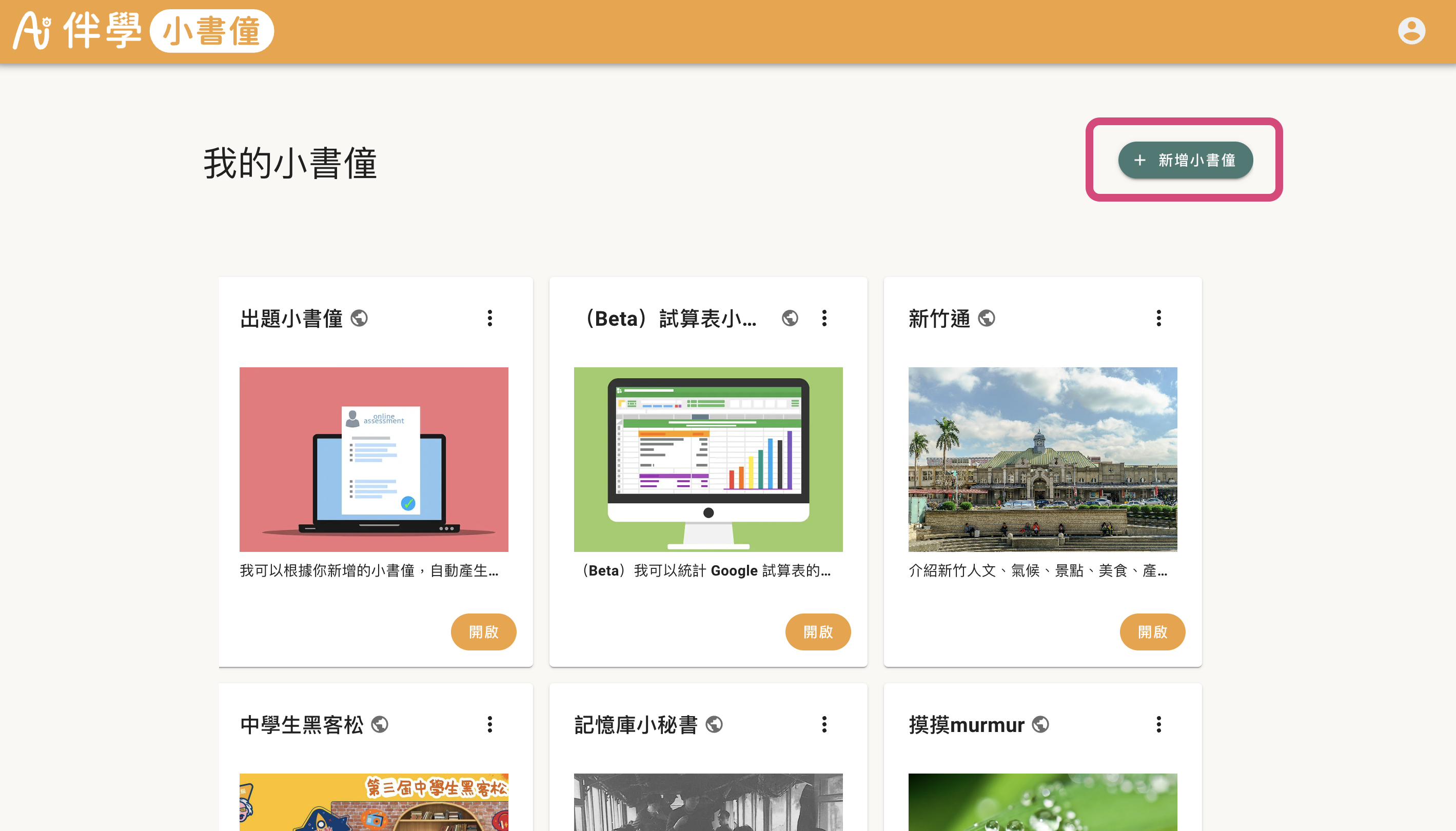Image resolution: width=1456 pixels, height=831 pixels.
Task: Click the AI 伴學 小書僮 logo
Action: tap(143, 31)
